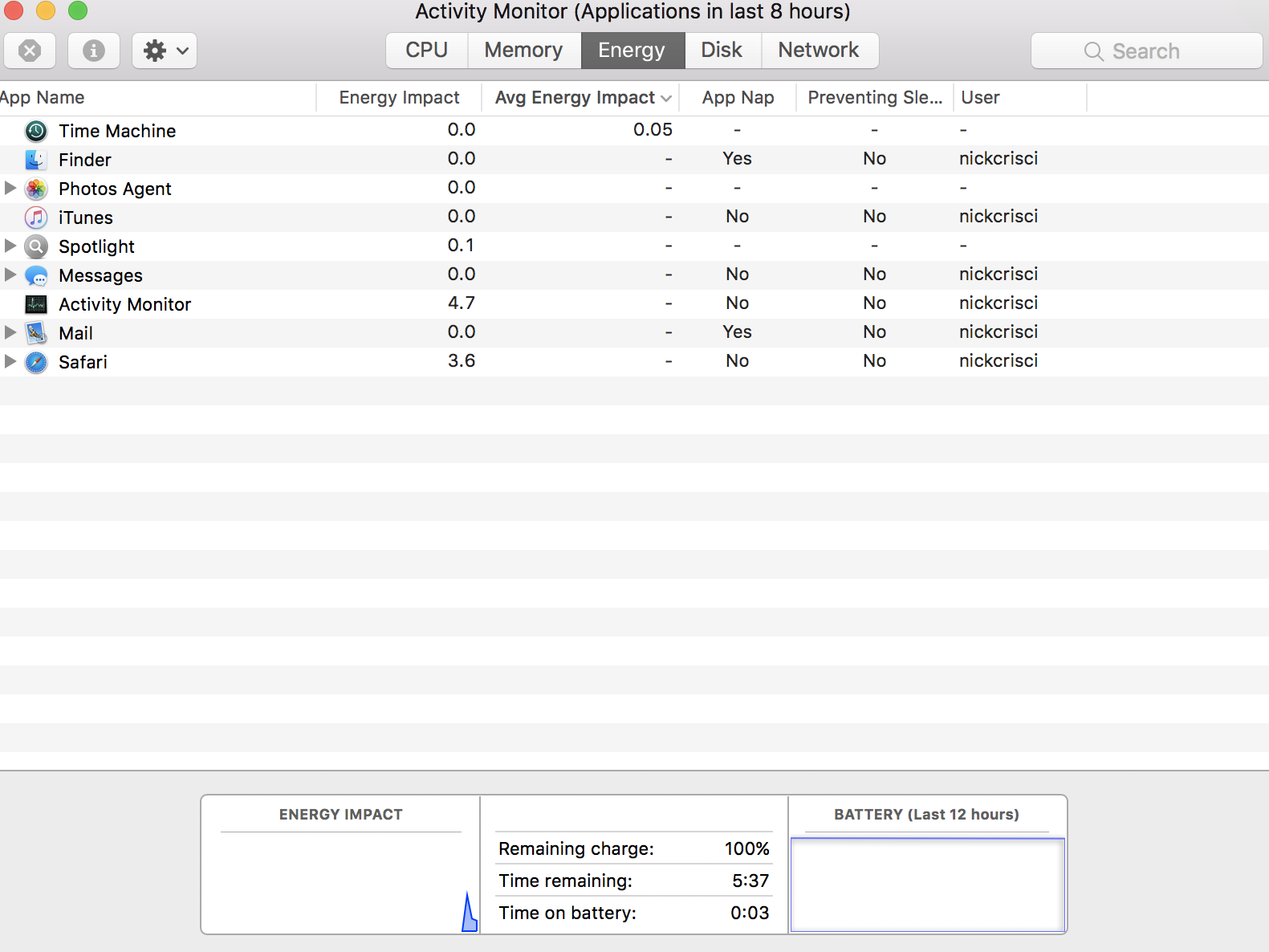Select the iTunes row name
Screen dimensions: 1269x952
86,218
